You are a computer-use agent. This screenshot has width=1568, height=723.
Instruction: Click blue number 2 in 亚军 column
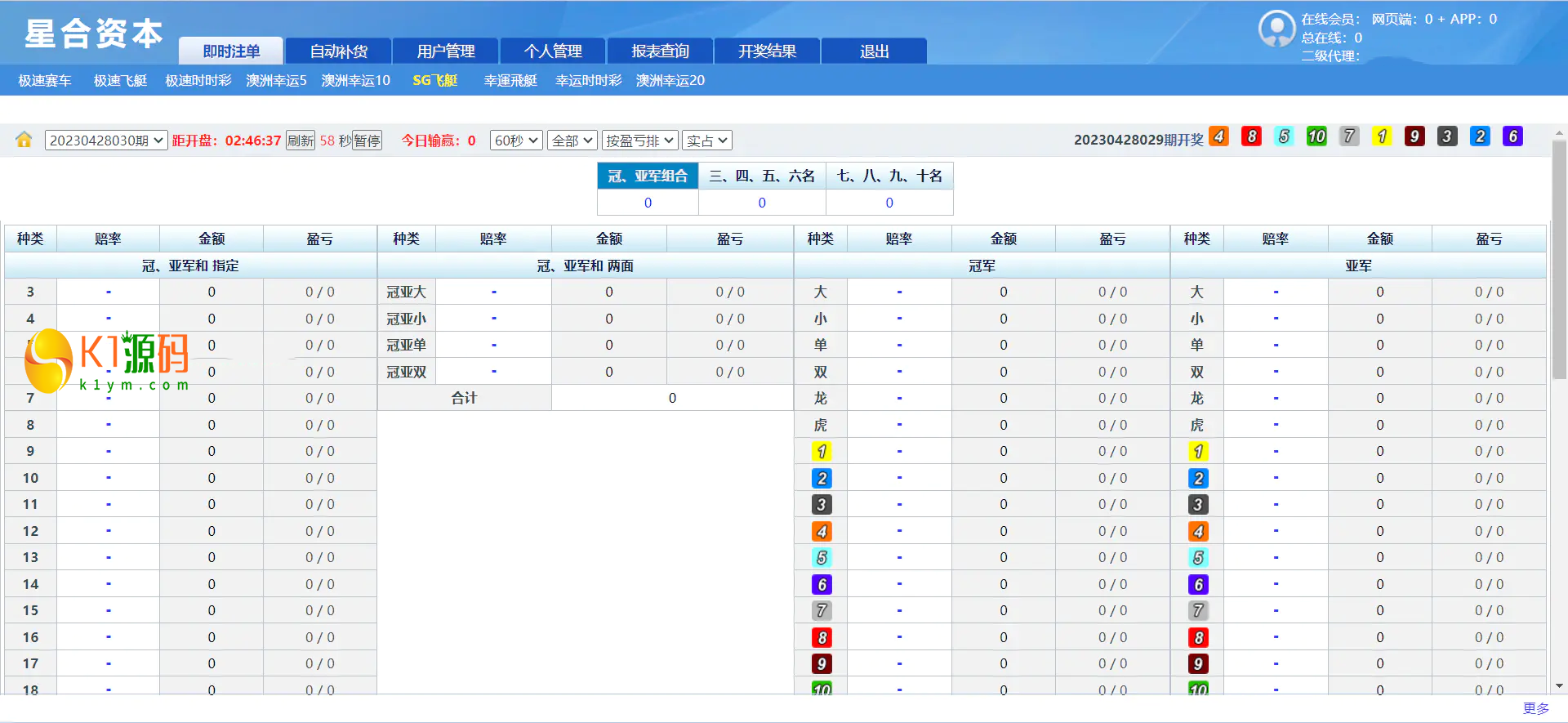1198,478
